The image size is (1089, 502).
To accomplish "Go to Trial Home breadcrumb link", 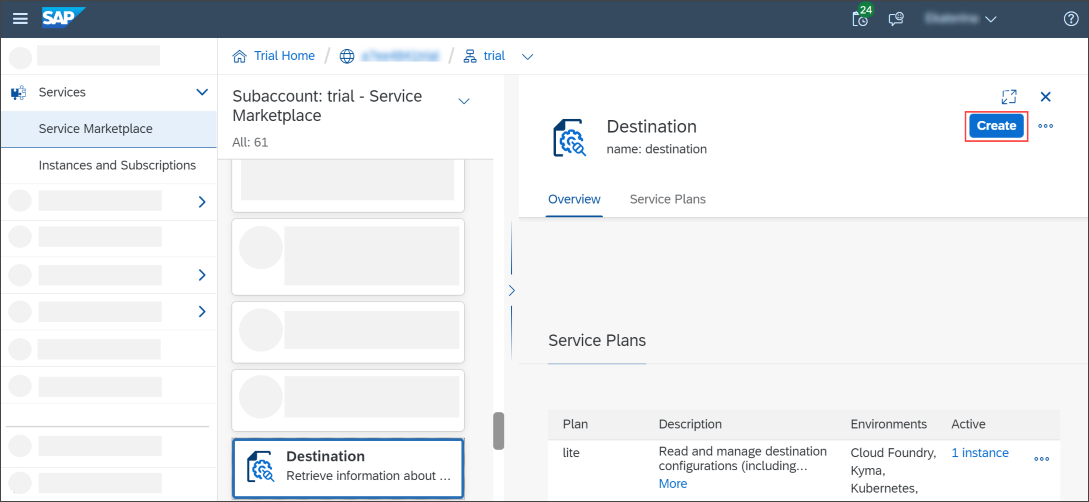I will 284,56.
